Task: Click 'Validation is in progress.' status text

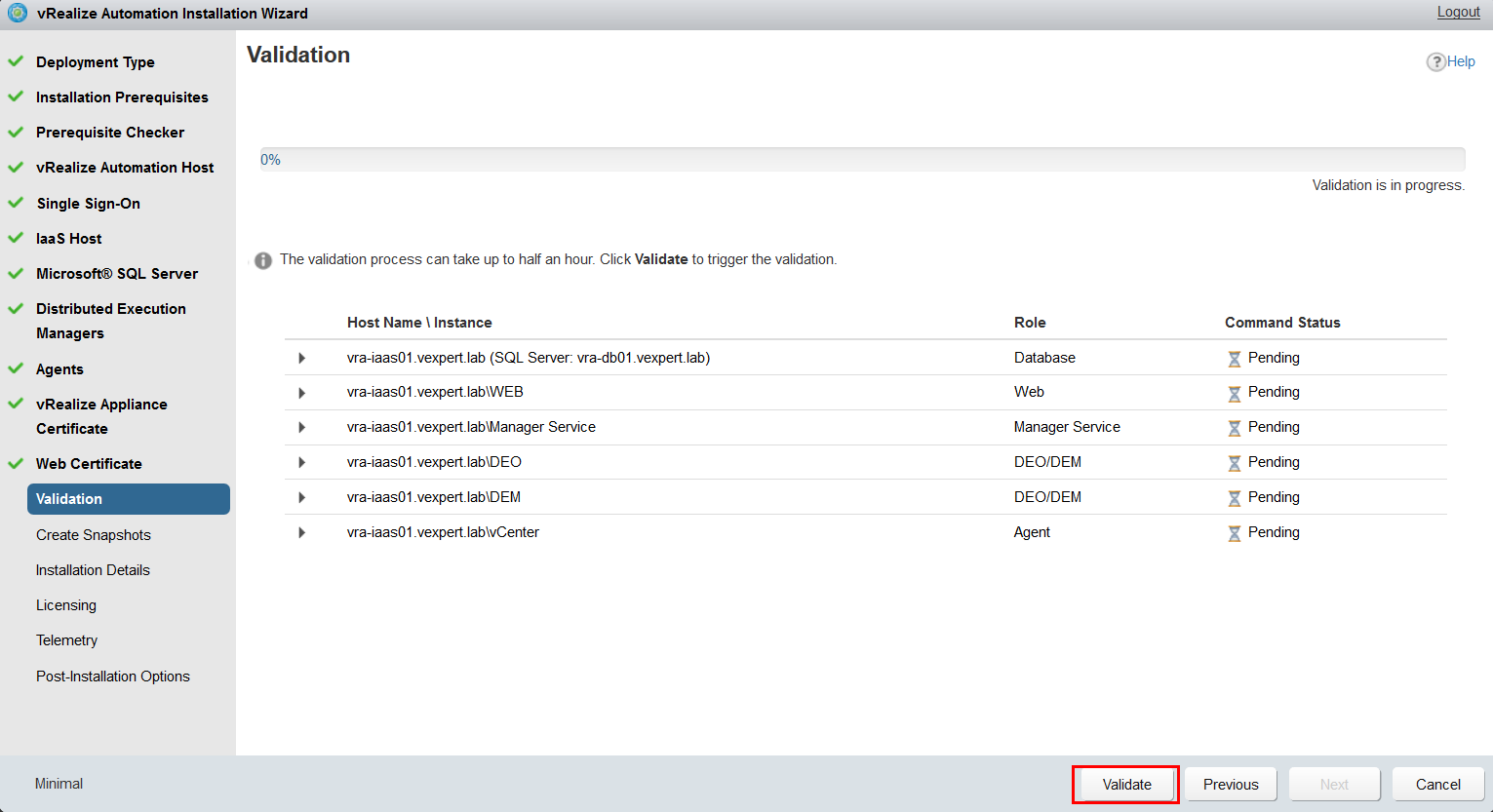Action: [x=1389, y=185]
